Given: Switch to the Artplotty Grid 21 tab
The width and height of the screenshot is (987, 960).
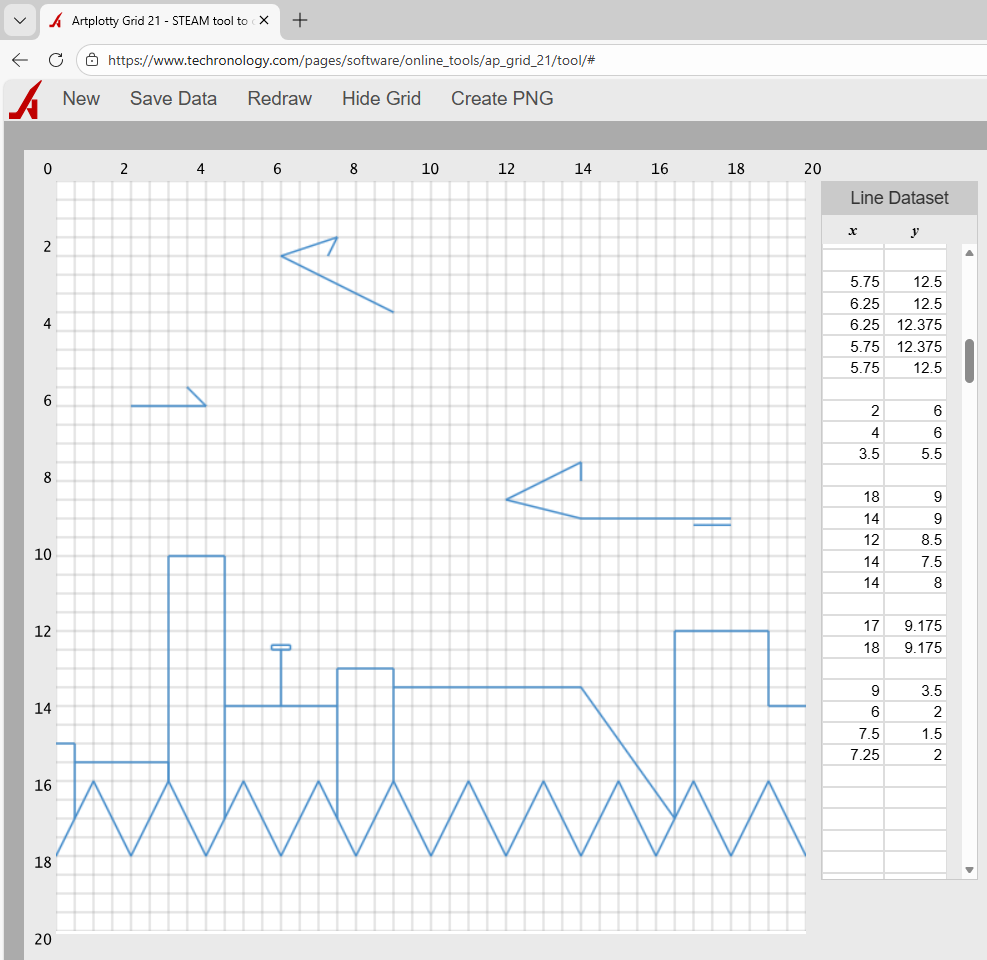Looking at the screenshot, I should [160, 19].
